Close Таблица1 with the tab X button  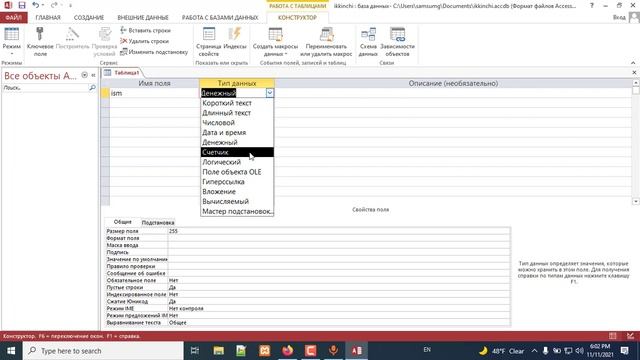point(634,73)
